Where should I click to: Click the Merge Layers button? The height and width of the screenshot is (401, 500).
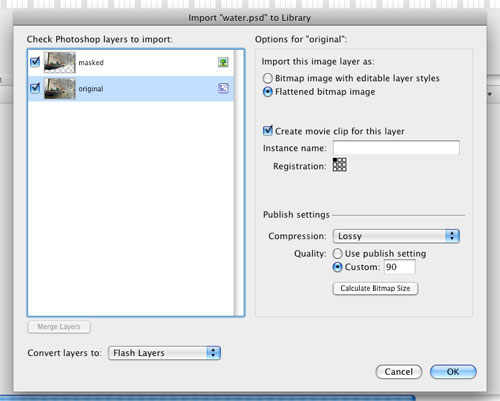coord(59,327)
